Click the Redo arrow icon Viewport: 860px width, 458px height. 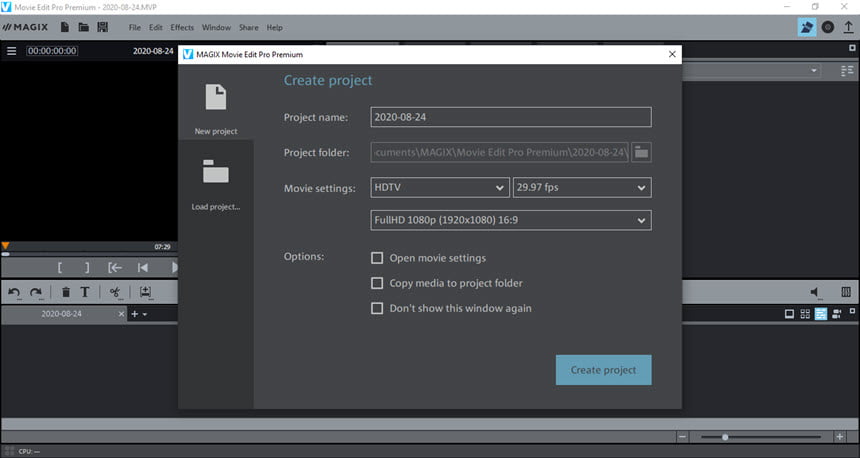[x=36, y=293]
